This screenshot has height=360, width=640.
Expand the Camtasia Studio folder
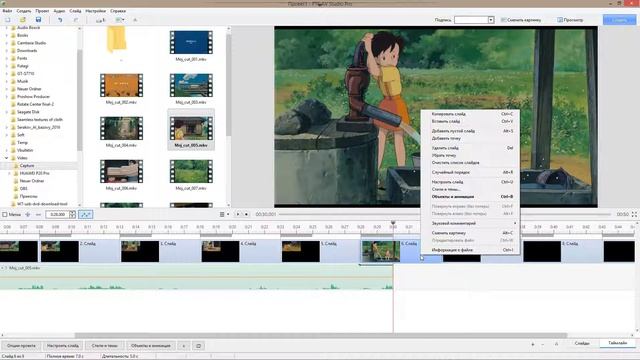pyautogui.click(x=7, y=43)
